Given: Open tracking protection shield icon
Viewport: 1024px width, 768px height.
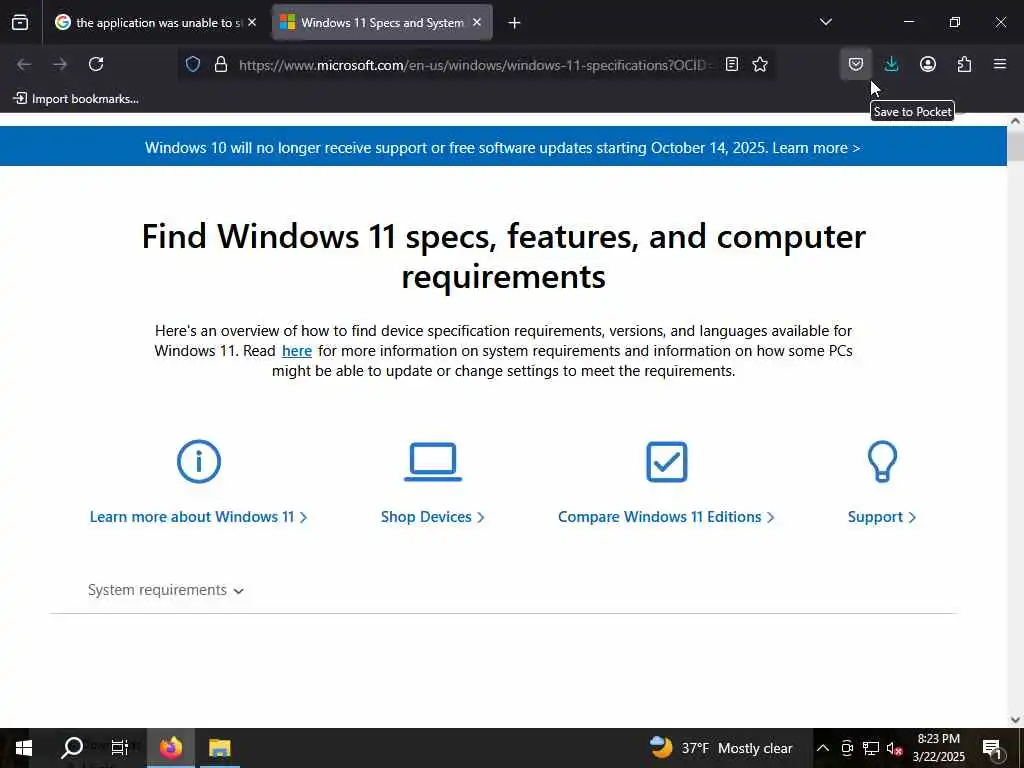Looking at the screenshot, I should pos(193,64).
